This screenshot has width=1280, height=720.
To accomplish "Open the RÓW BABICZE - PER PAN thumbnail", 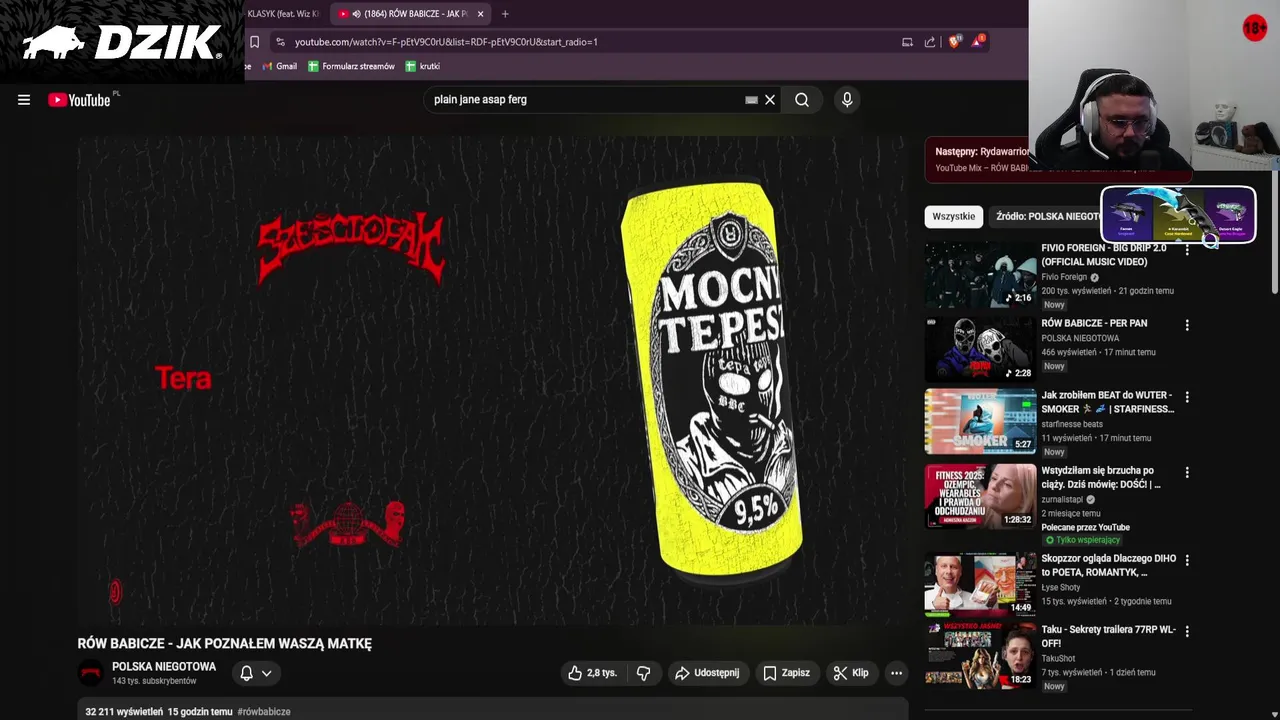I will [980, 348].
